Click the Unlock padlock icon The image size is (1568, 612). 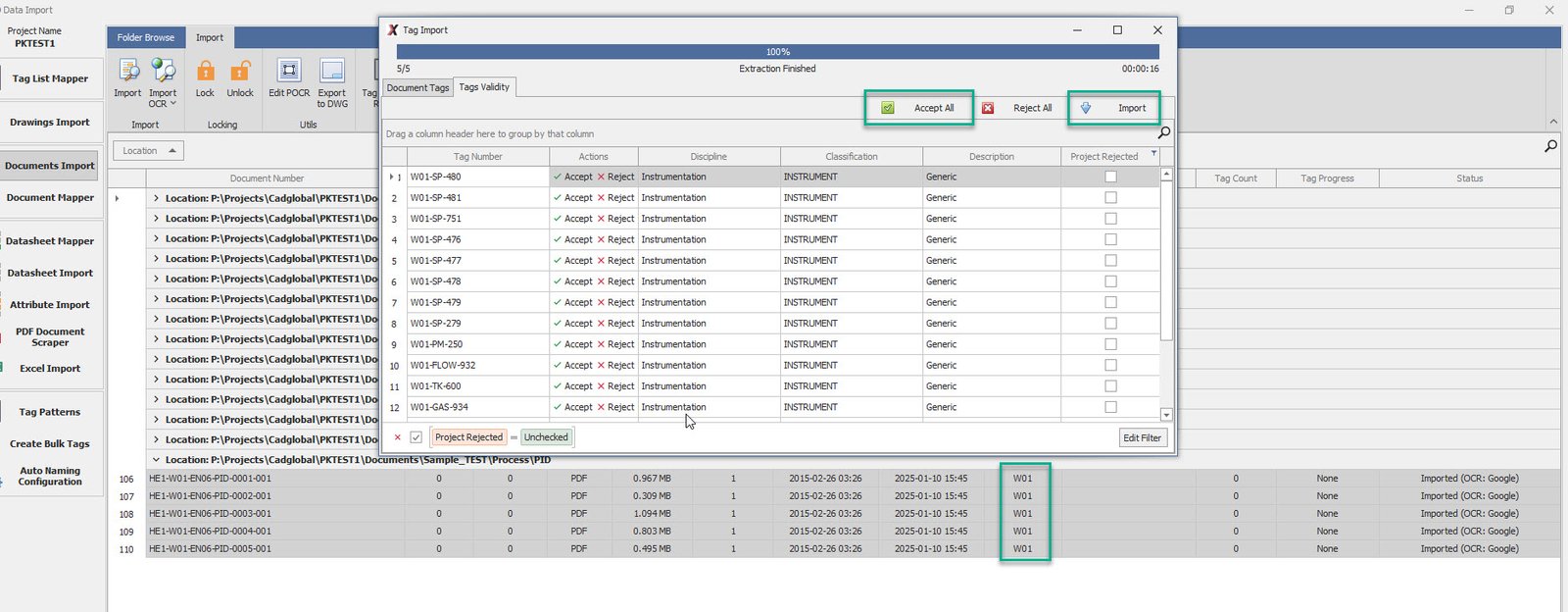[x=240, y=72]
